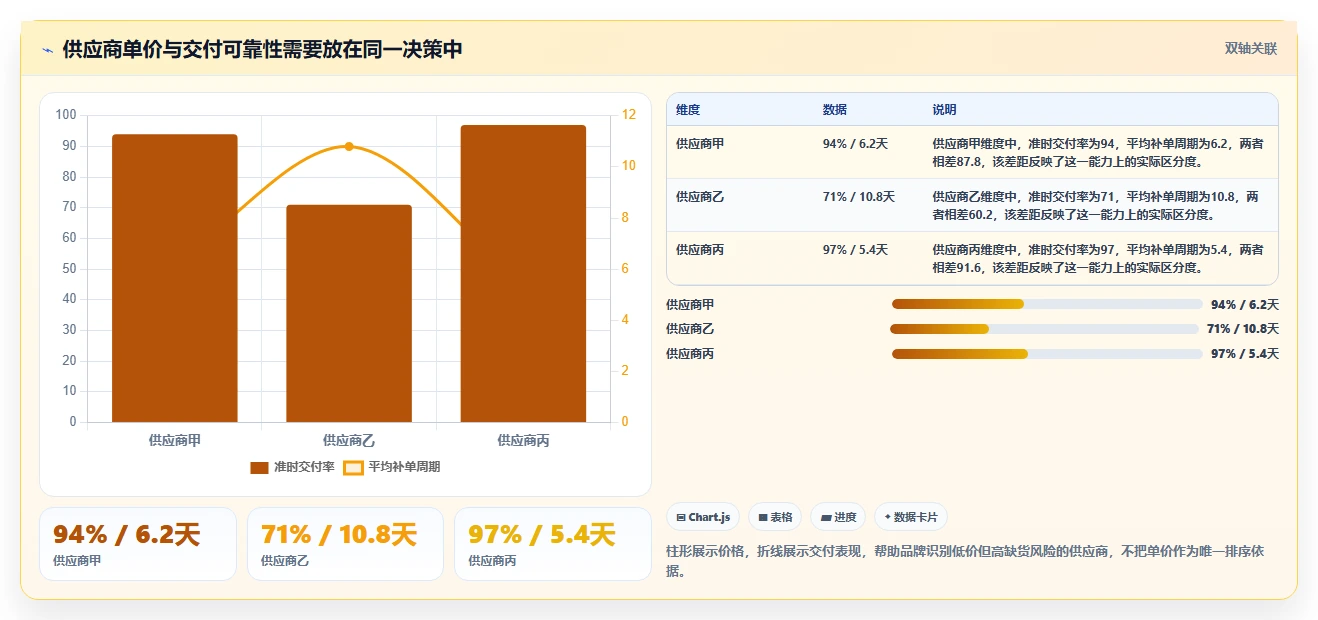Screen dimensions: 1318x620
Task: Click the 维度 column header
Action: click(x=688, y=110)
